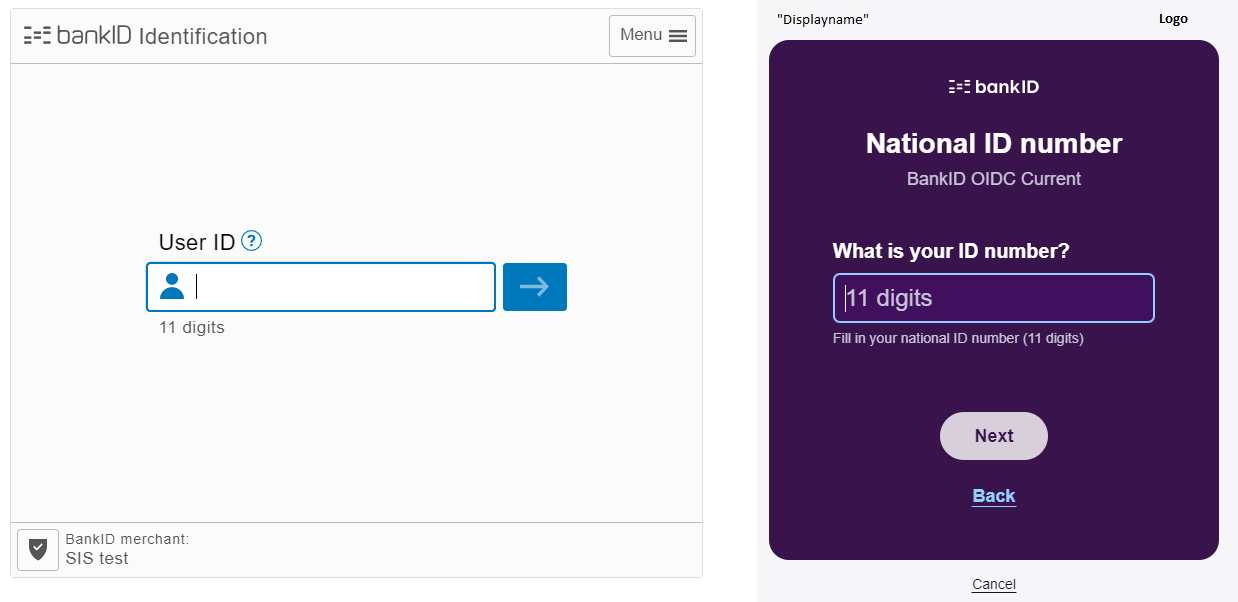Click the "BankID merchant:" label

127,539
